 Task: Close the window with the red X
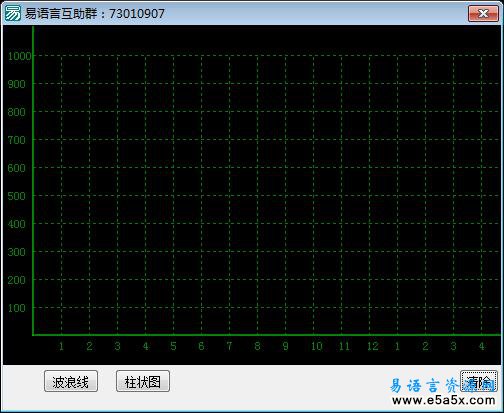pos(483,13)
